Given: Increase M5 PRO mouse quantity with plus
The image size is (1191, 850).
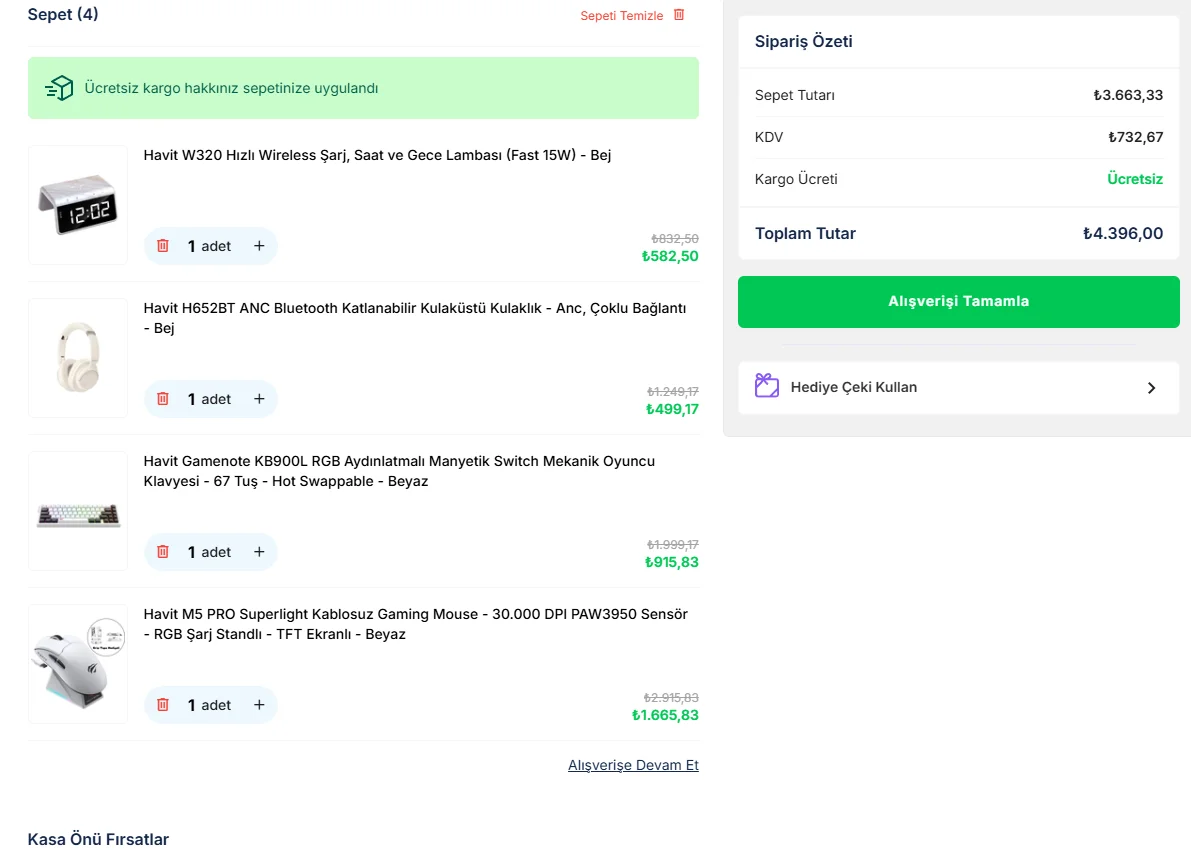Looking at the screenshot, I should click(259, 705).
